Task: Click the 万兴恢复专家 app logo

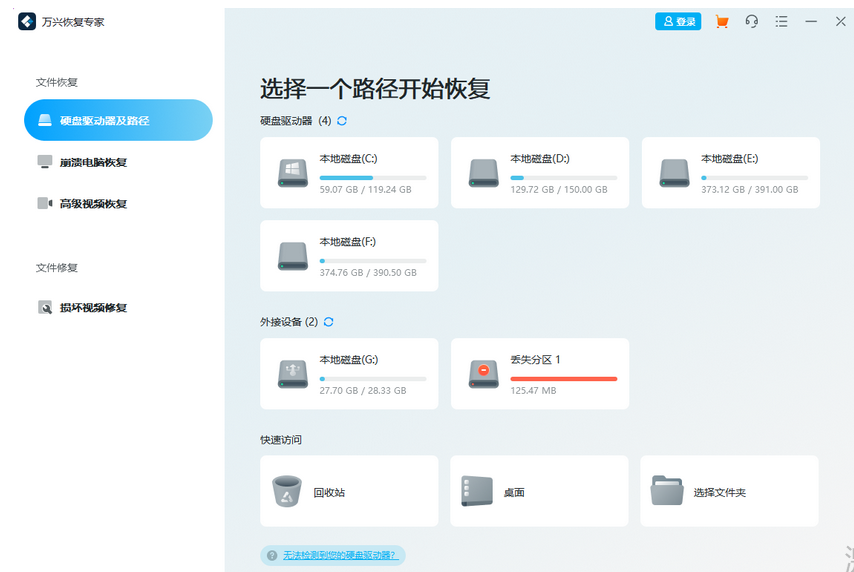Action: coord(27,22)
